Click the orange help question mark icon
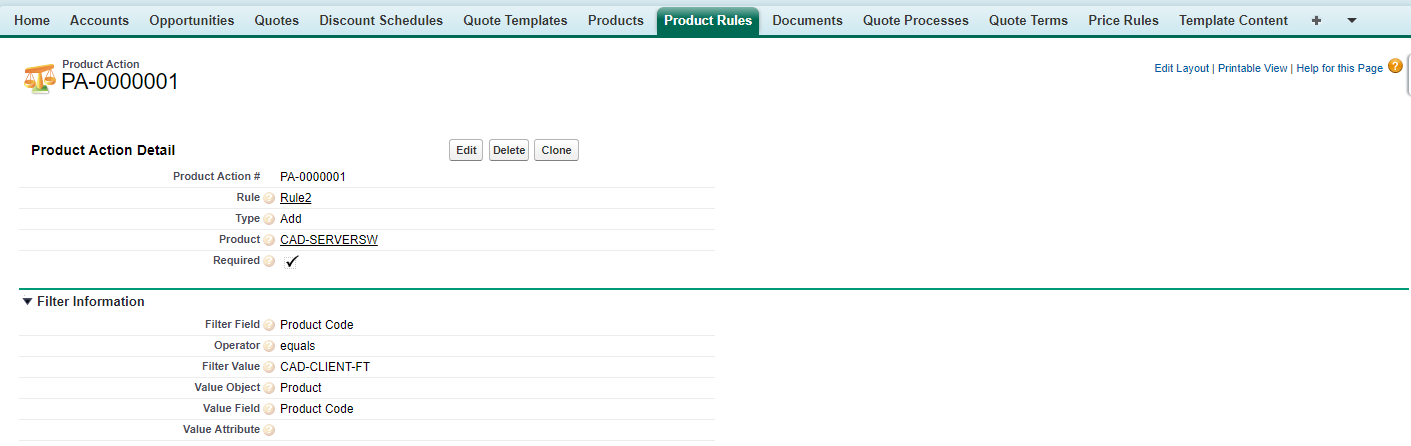Viewport: 1411px width, 446px height. [x=1395, y=66]
